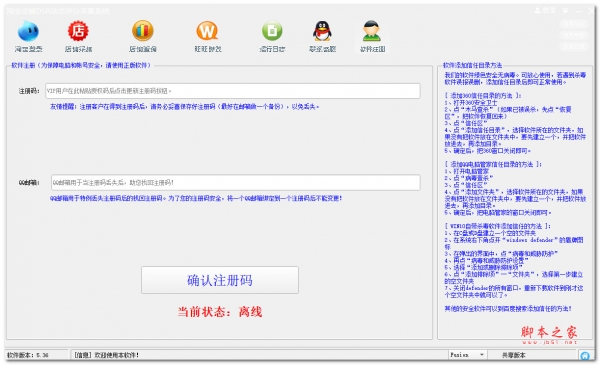600x365 pixels.
Task: Click the 确认注册码 confirm button
Action: tap(220, 280)
